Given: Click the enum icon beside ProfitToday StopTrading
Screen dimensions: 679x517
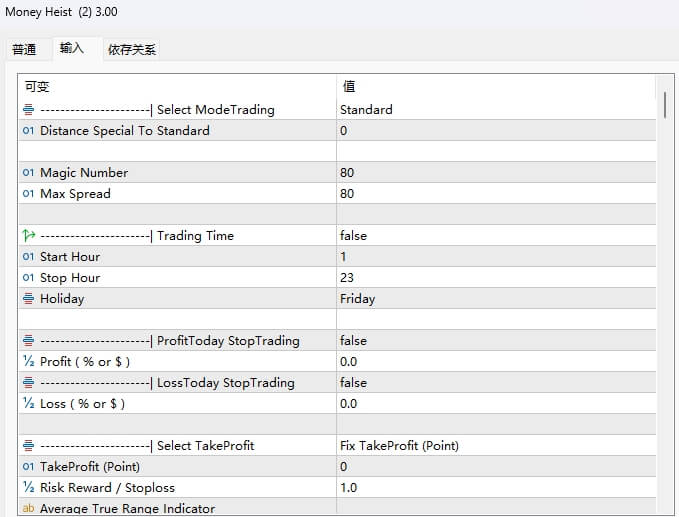Looking at the screenshot, I should 29,341.
